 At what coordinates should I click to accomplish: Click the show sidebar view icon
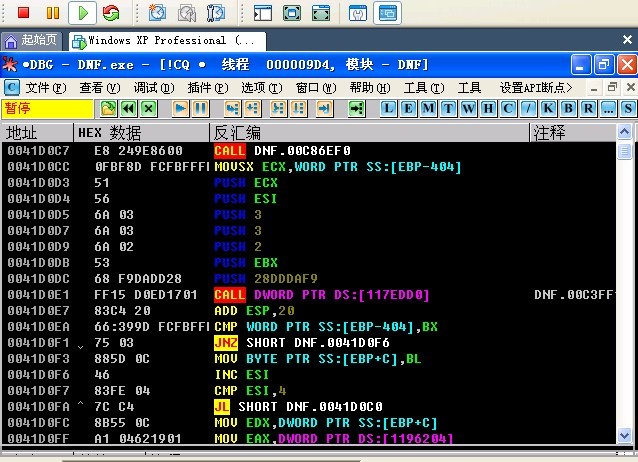coord(263,13)
